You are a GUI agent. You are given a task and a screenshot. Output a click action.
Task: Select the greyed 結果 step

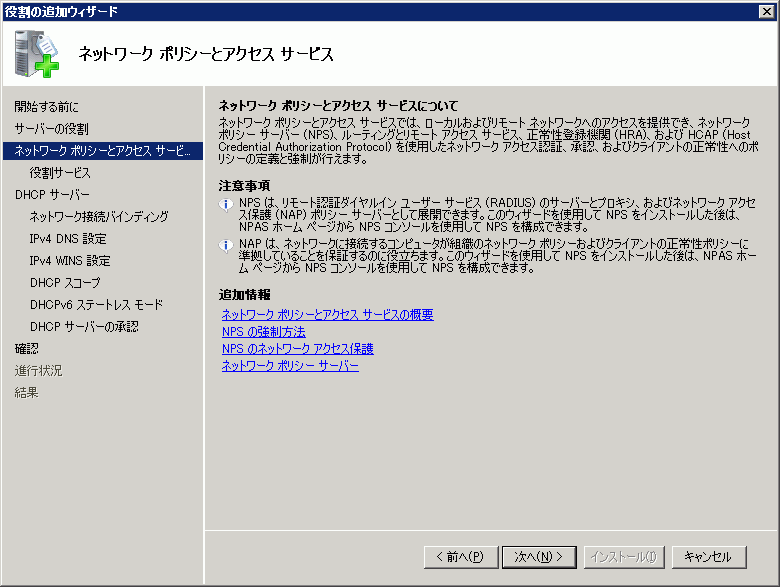(26, 392)
